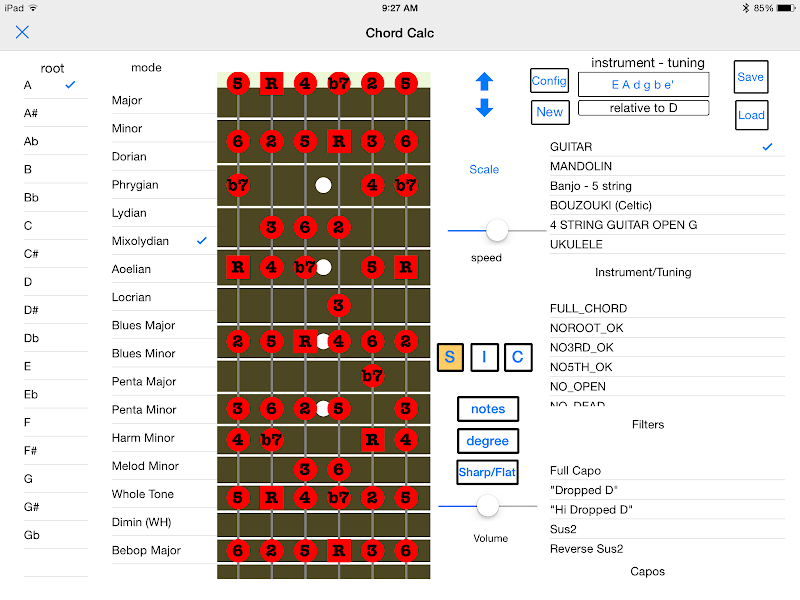Select root note E

(x=56, y=366)
